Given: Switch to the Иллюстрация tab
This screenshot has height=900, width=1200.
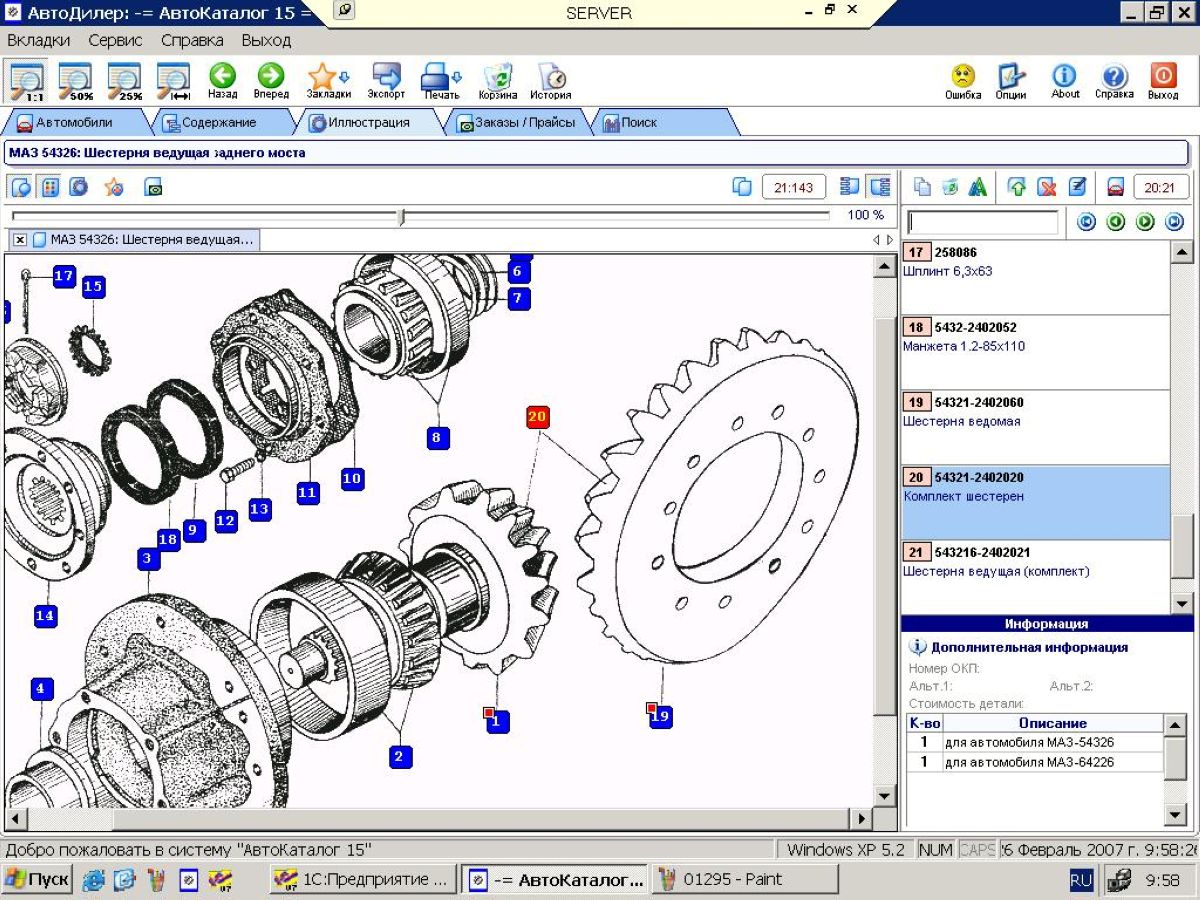Looking at the screenshot, I should [x=369, y=123].
